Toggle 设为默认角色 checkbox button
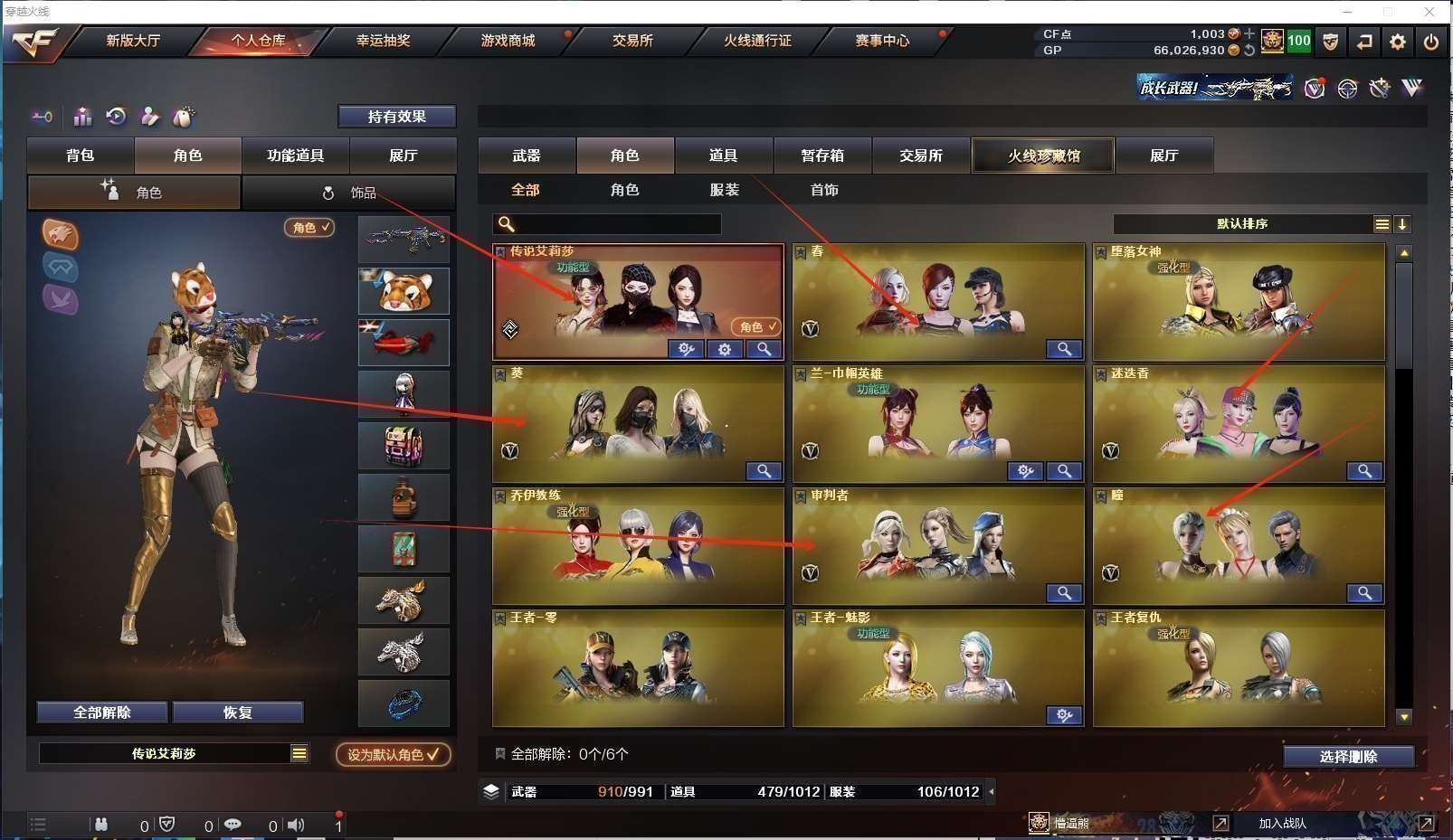 (x=393, y=754)
